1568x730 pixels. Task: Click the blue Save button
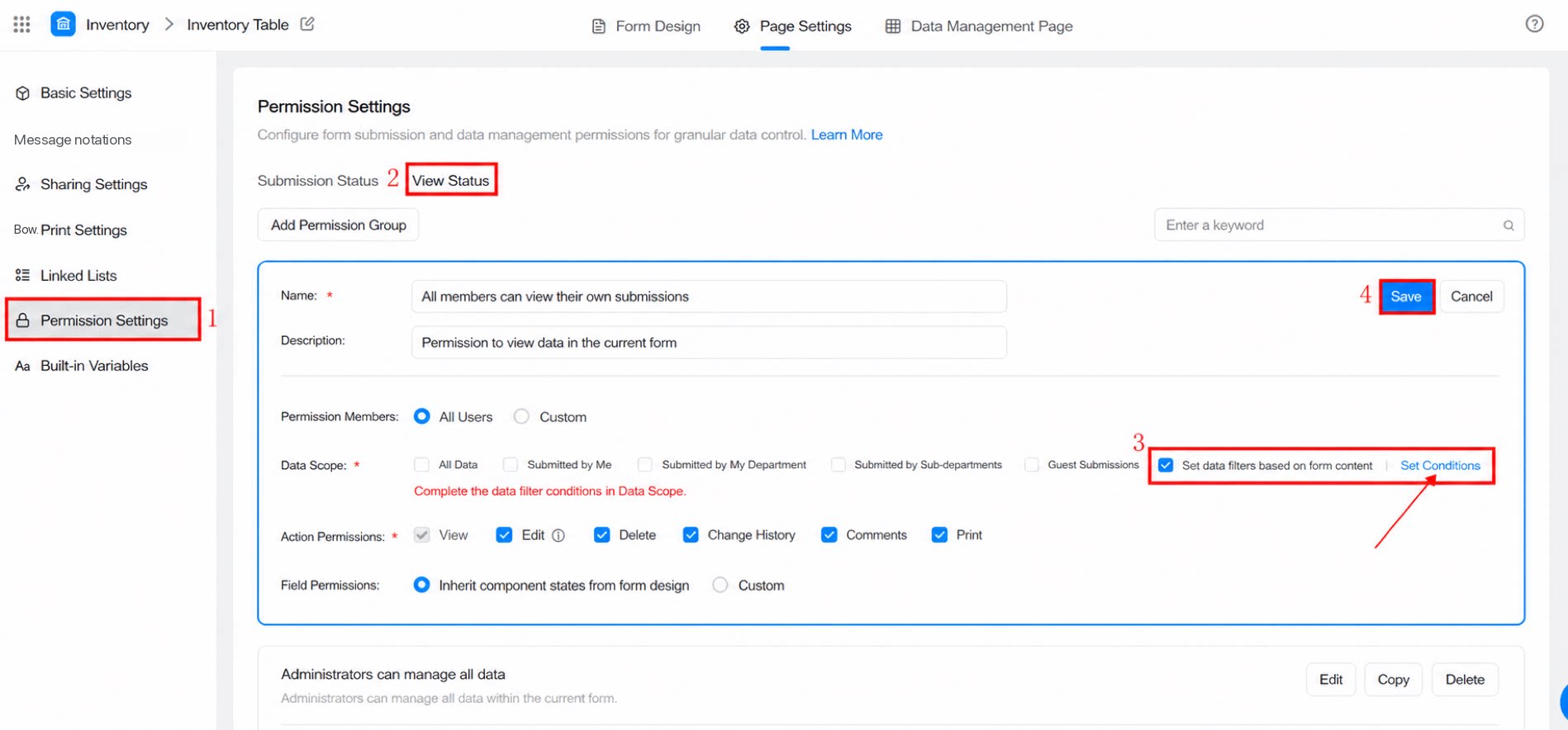coord(1406,296)
